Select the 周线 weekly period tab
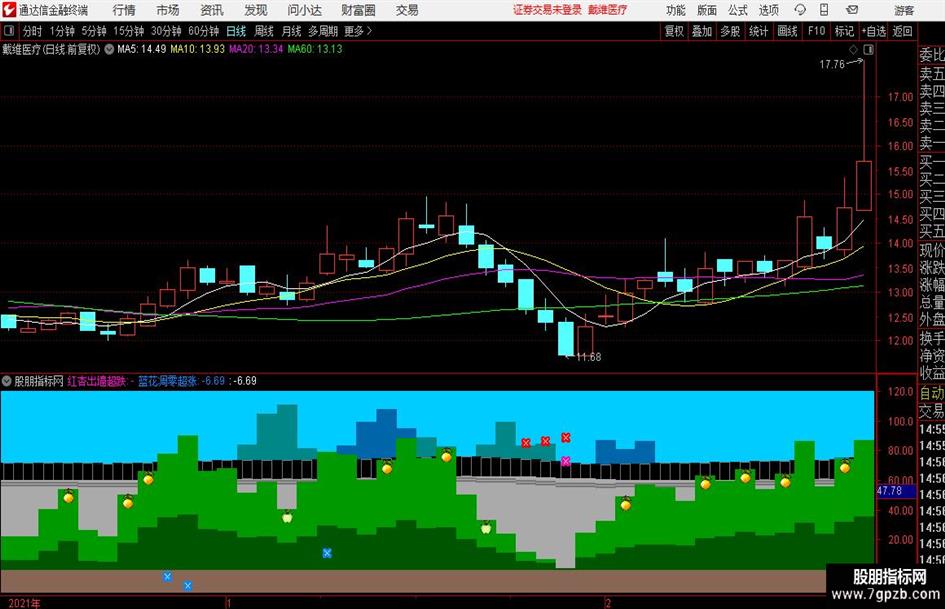Viewport: 945px width, 609px height. tap(263, 31)
